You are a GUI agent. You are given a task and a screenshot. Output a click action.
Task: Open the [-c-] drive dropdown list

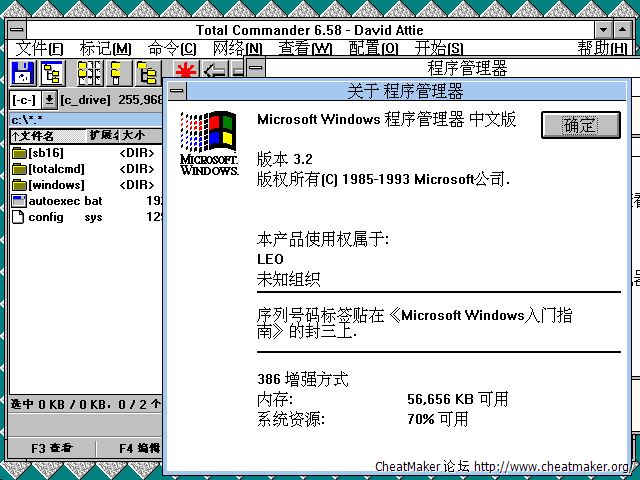[x=48, y=100]
